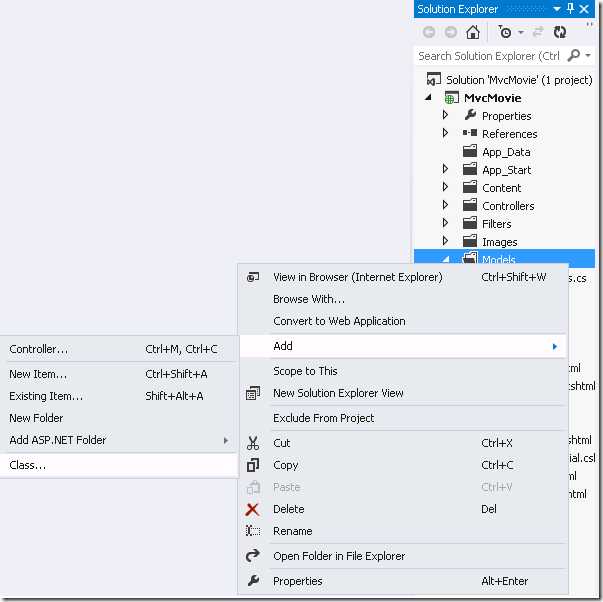This screenshot has width=603, height=602.
Task: Click the wrench icon beside Properties node
Action: point(470,115)
